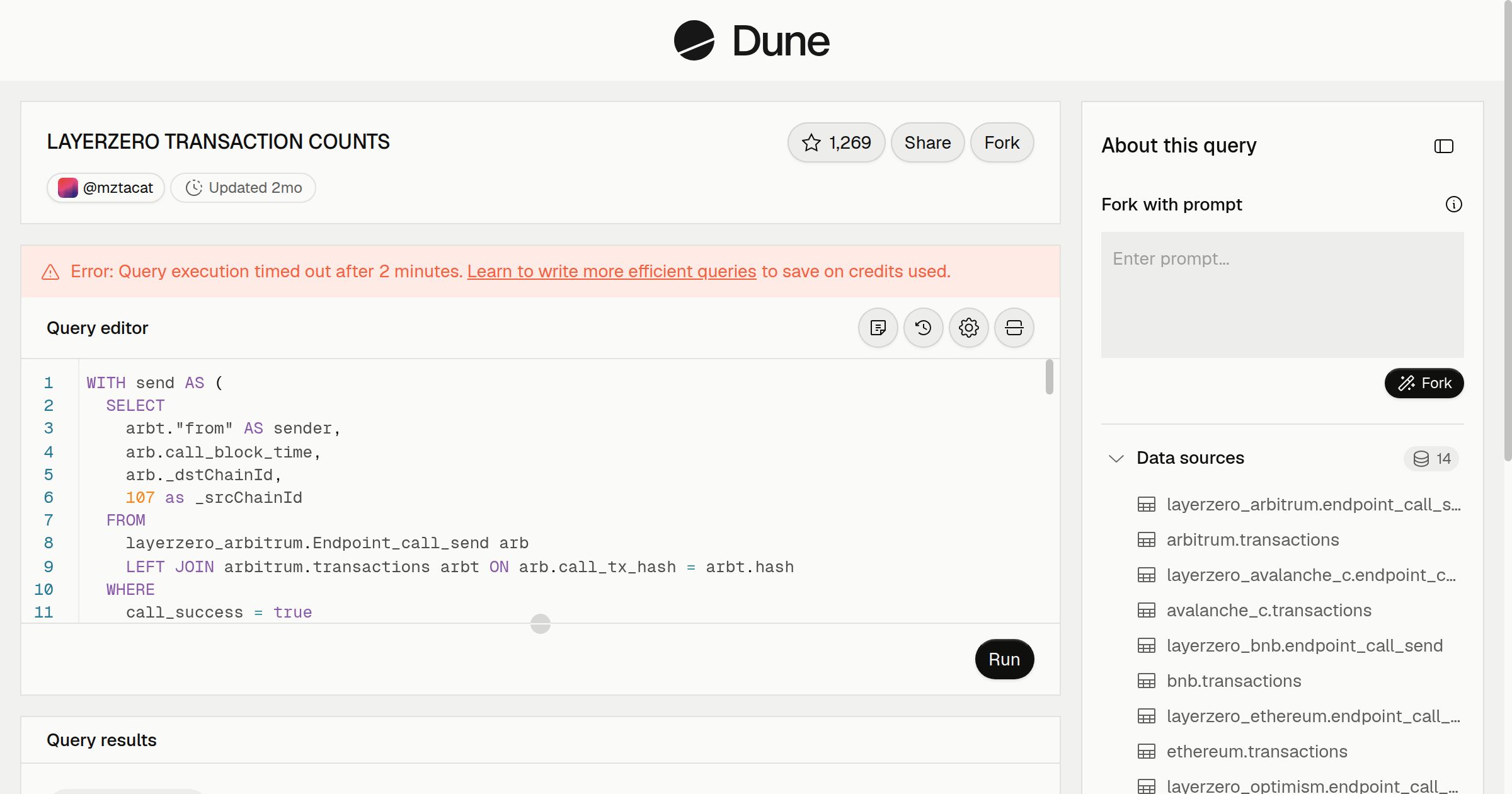Viewport: 1512px width, 794px height.
Task: Click the code editor scrollbar thumb
Action: pyautogui.click(x=1049, y=377)
